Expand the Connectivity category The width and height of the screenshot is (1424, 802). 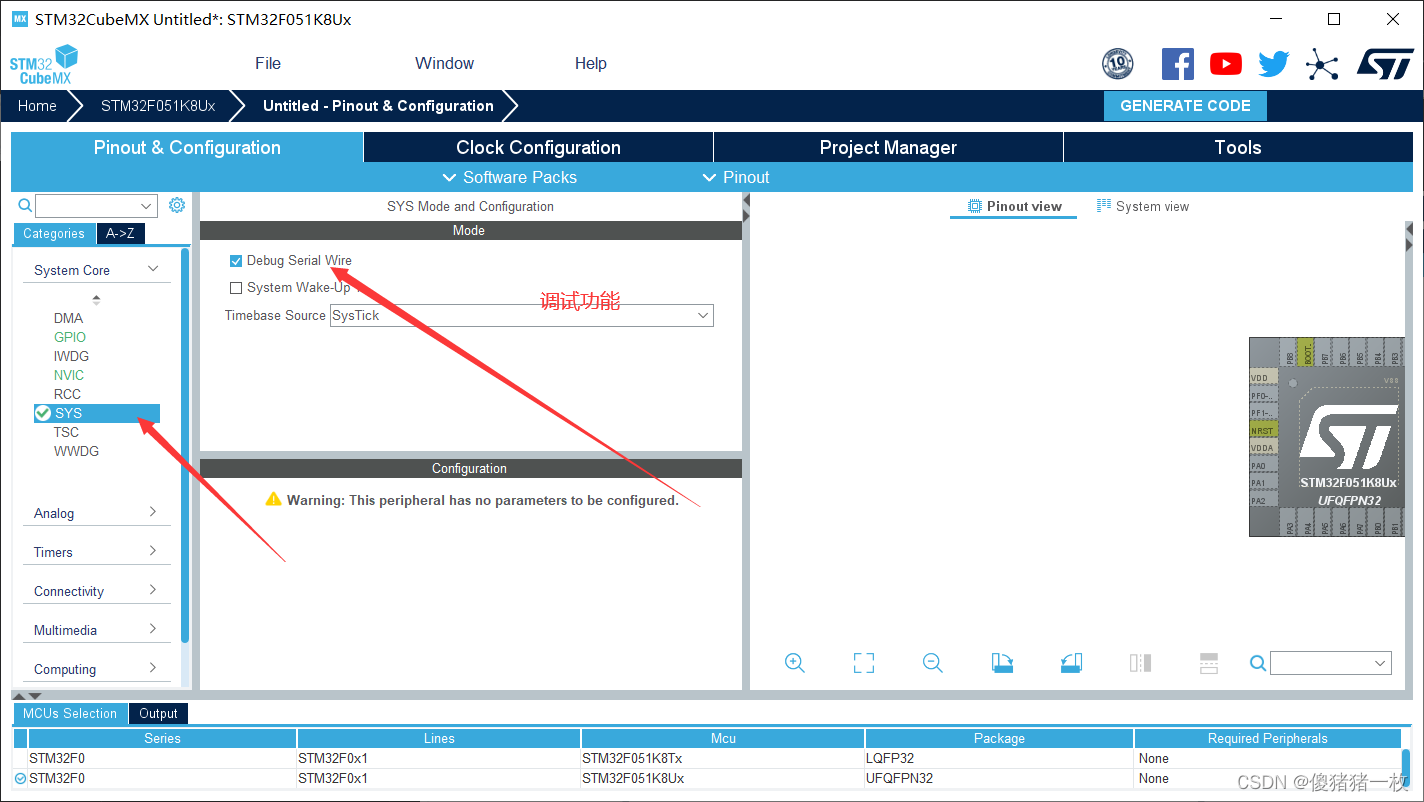coord(96,591)
